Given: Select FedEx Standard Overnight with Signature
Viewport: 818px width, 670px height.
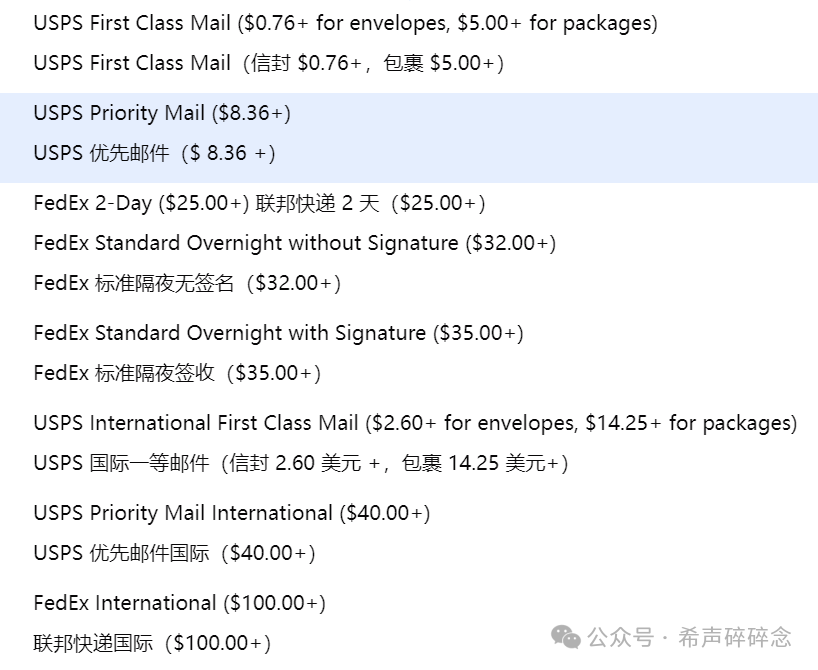Looking at the screenshot, I should point(279,333).
